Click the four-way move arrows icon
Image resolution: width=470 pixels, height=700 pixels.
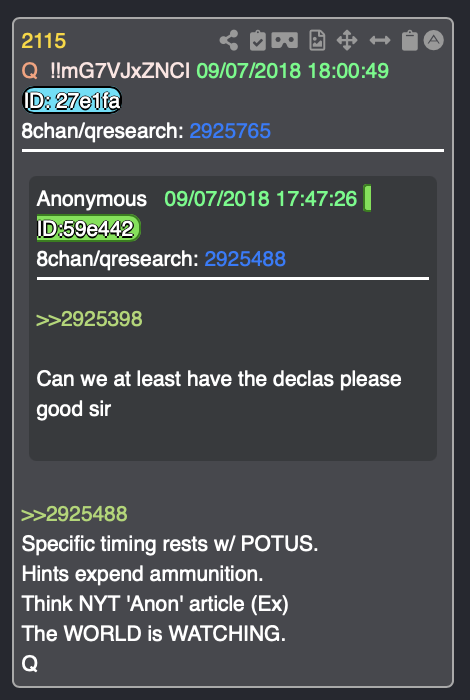(347, 41)
